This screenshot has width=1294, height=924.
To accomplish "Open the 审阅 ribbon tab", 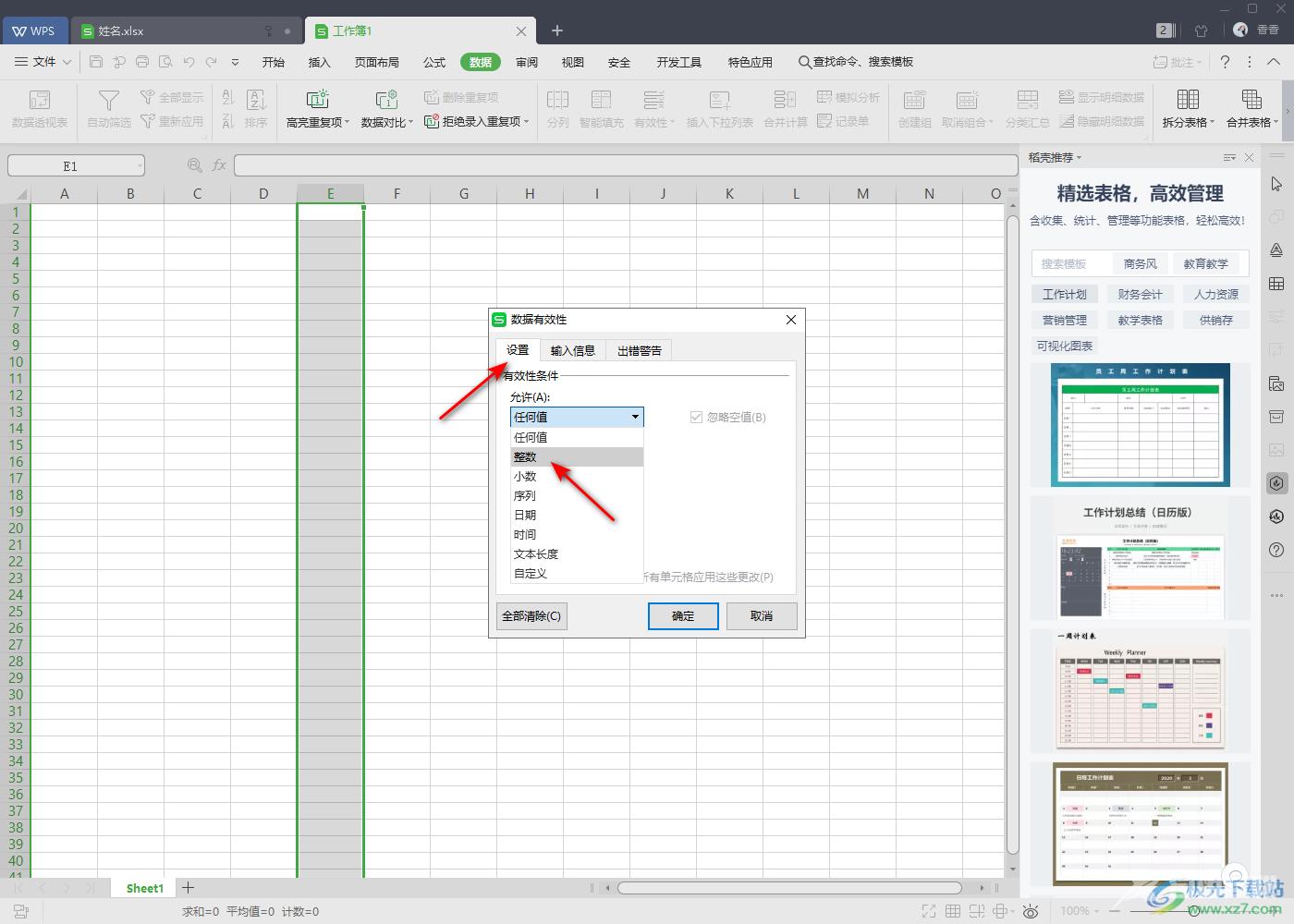I will [x=527, y=62].
